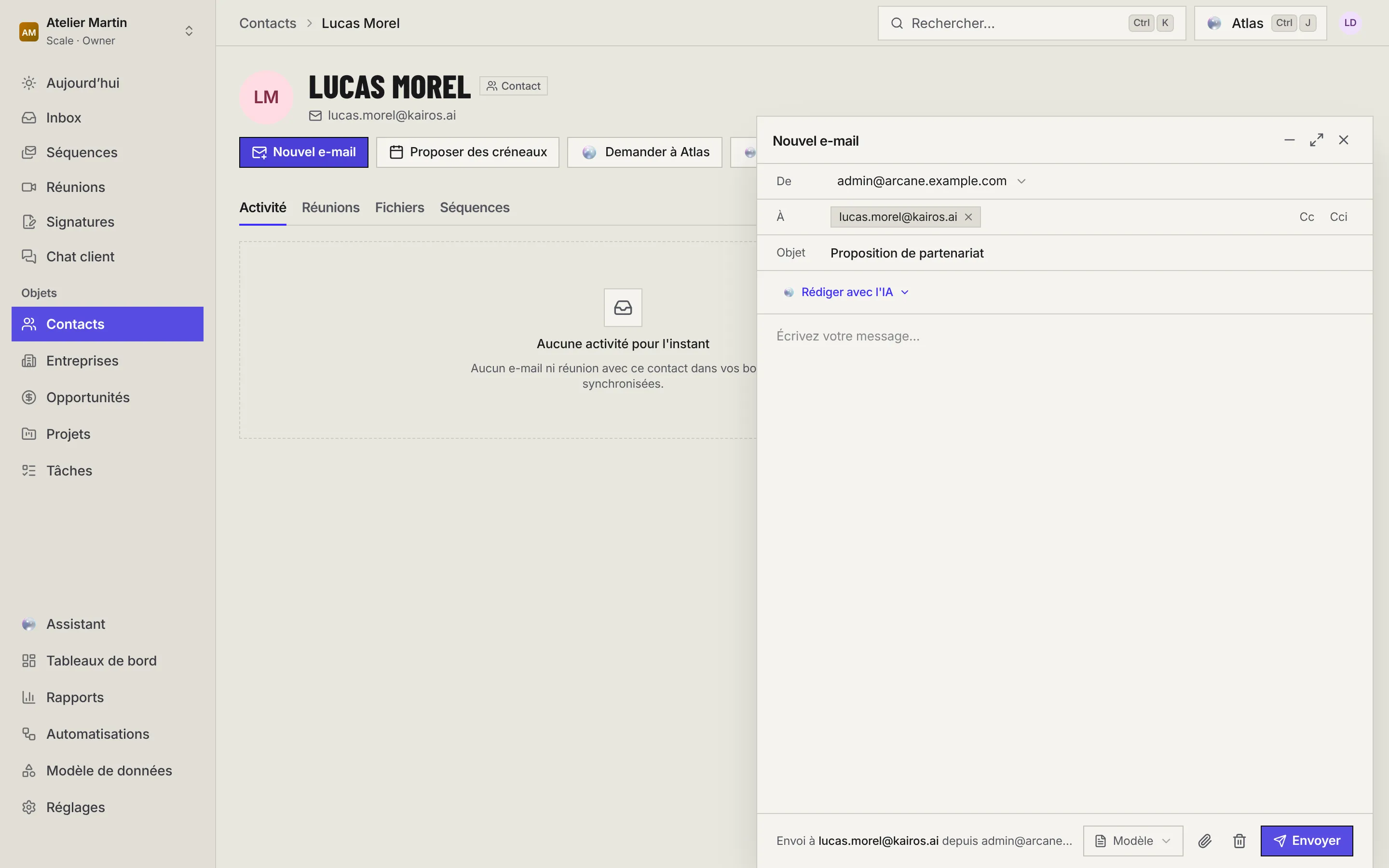Viewport: 1389px width, 868px height.
Task: Open Entreprises in the sidebar
Action: (108, 361)
